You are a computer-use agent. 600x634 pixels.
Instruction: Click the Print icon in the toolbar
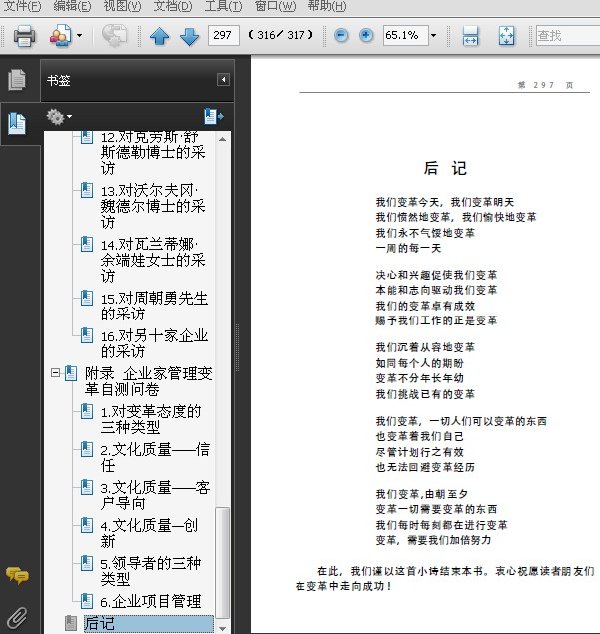(x=24, y=36)
